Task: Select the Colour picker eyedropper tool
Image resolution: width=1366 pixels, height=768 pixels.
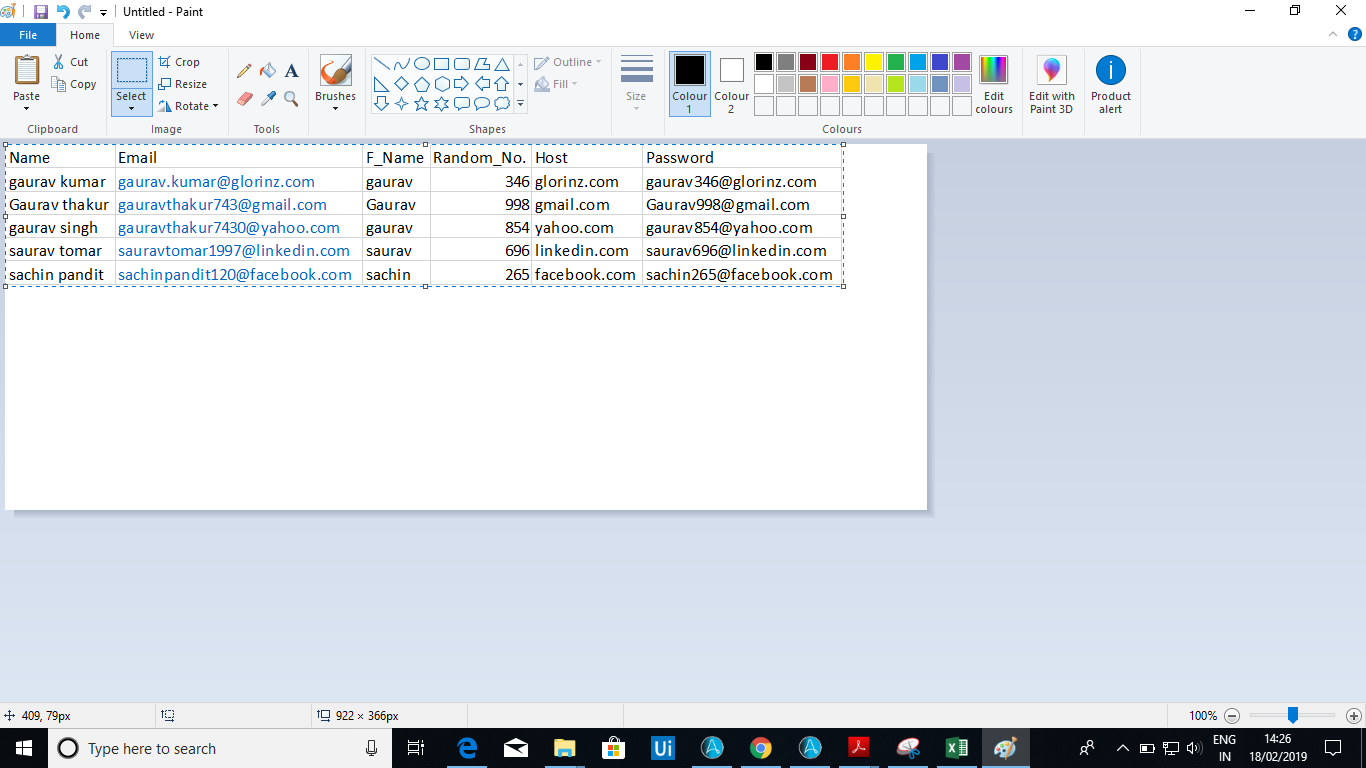Action: [268, 98]
